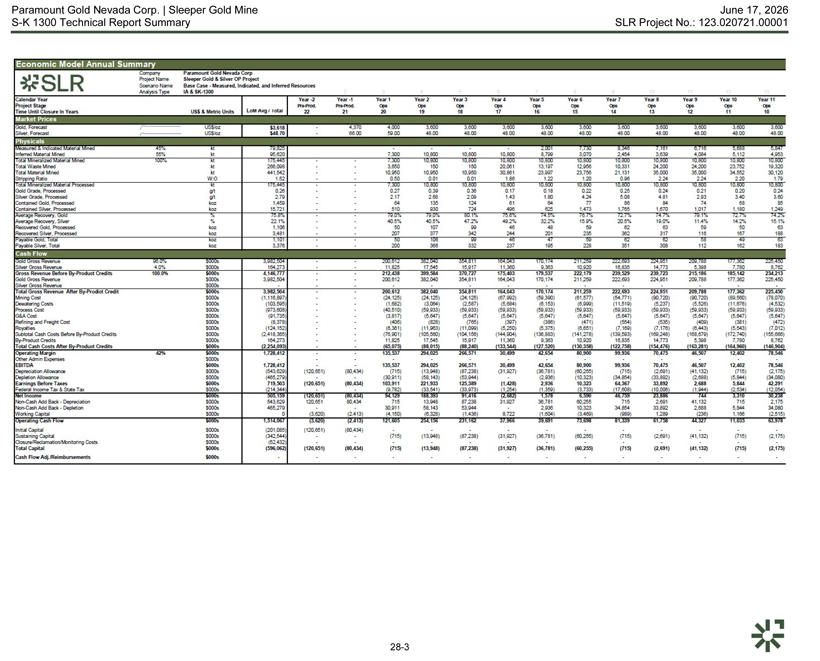Click the 'Process Cost' row label
Screen dimensions: 820x661
point(30,310)
